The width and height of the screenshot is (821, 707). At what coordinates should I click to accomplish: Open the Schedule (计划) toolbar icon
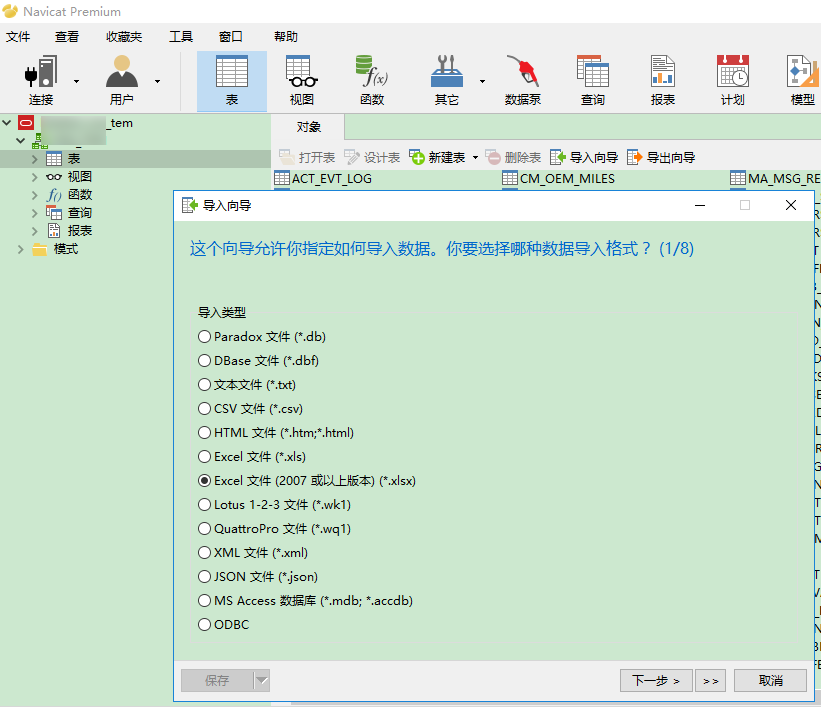coord(733,81)
